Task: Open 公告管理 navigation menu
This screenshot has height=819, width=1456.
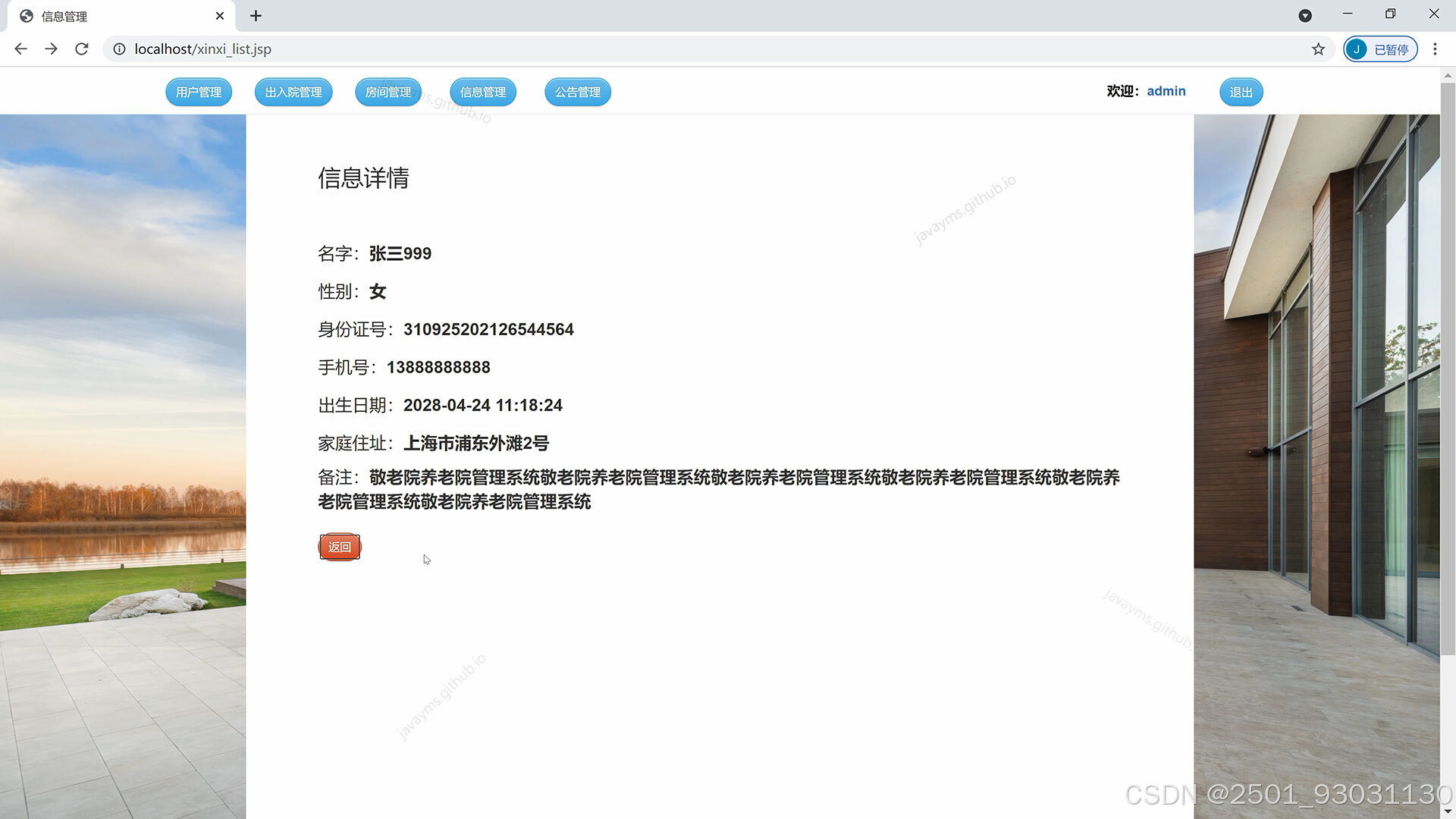Action: [578, 92]
